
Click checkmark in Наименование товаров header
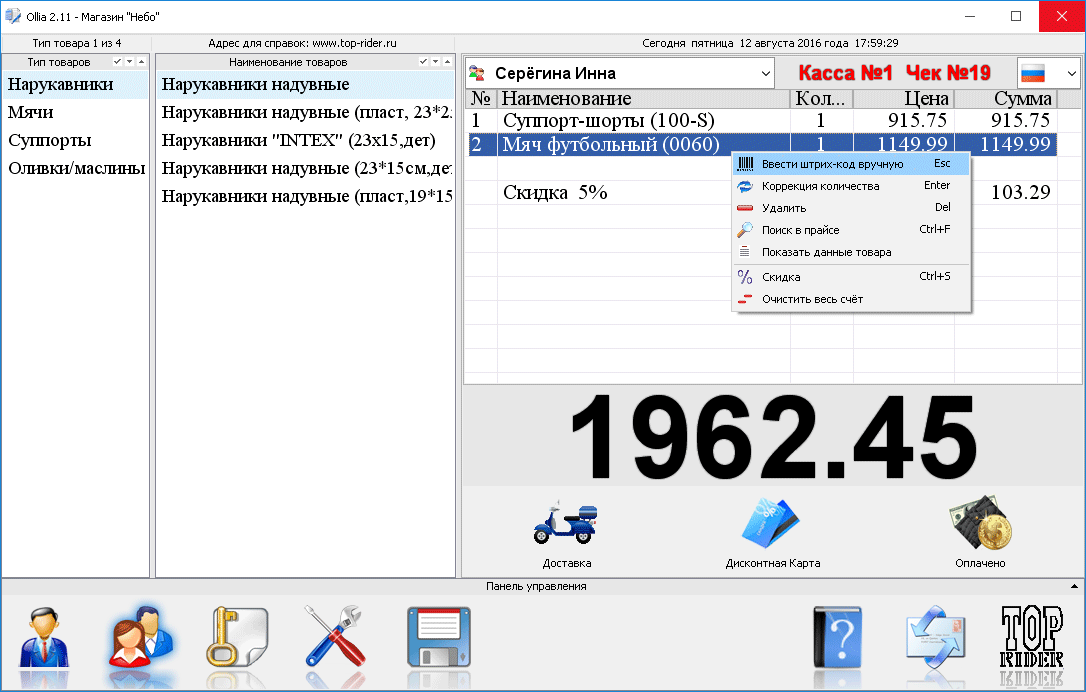coord(423,62)
